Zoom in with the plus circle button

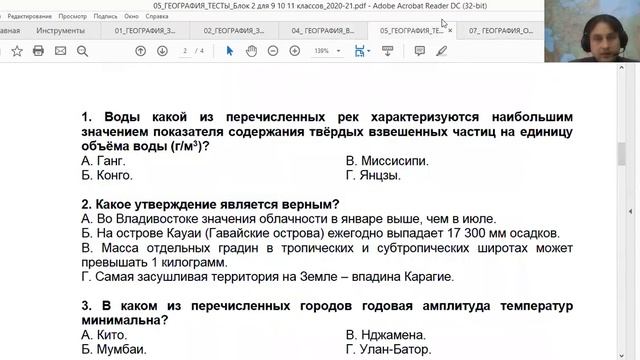(295, 51)
